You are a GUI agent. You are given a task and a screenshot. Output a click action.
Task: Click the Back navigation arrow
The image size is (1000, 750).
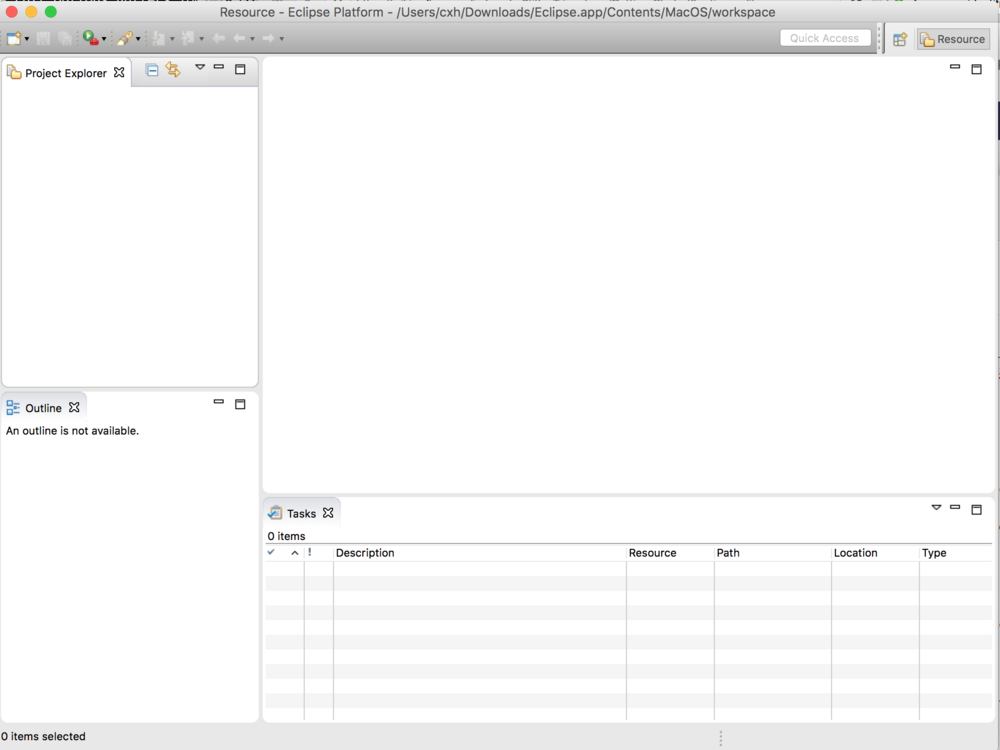(x=240, y=38)
